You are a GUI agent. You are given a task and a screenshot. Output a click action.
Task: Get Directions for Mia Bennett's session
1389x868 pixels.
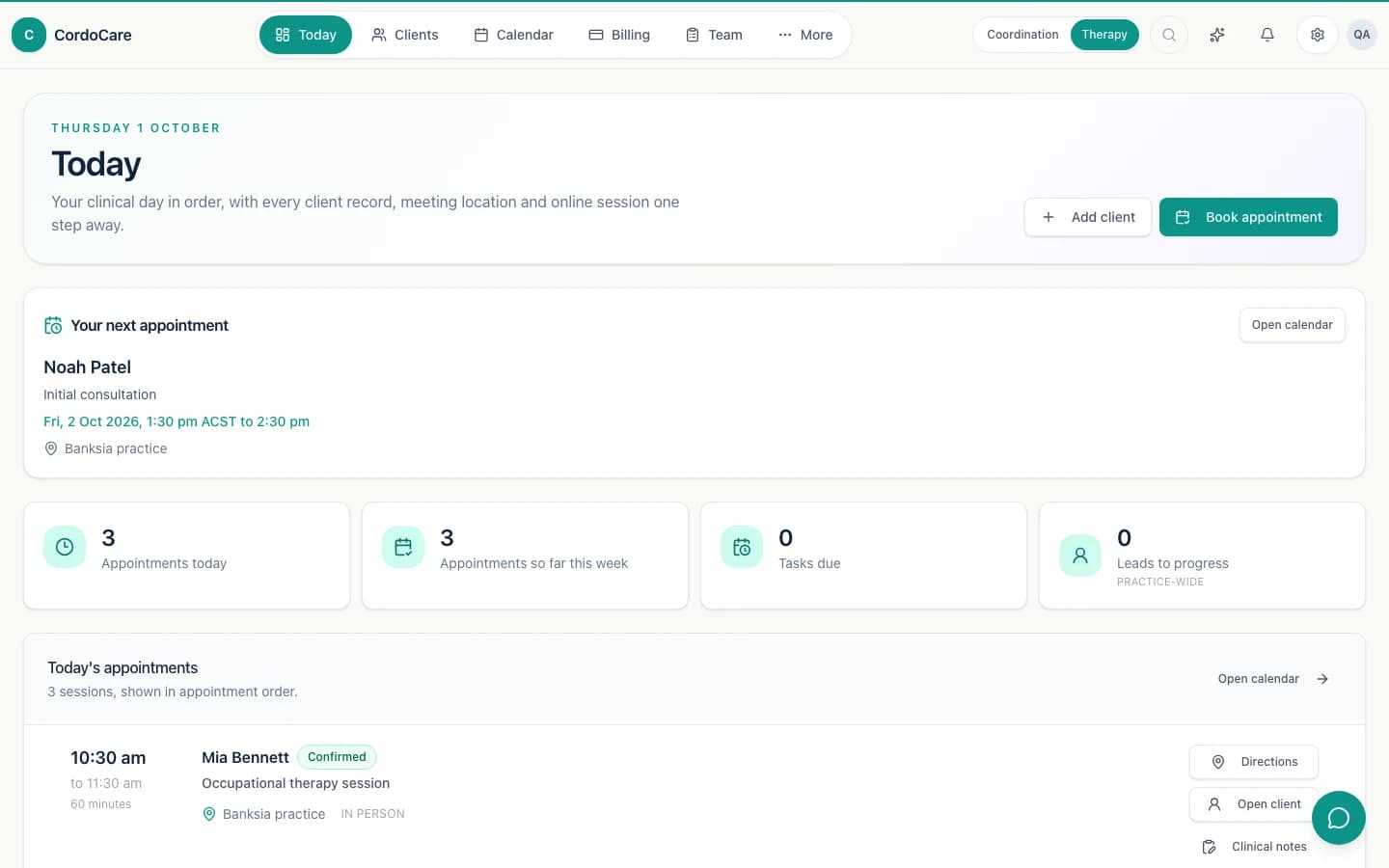tap(1254, 762)
